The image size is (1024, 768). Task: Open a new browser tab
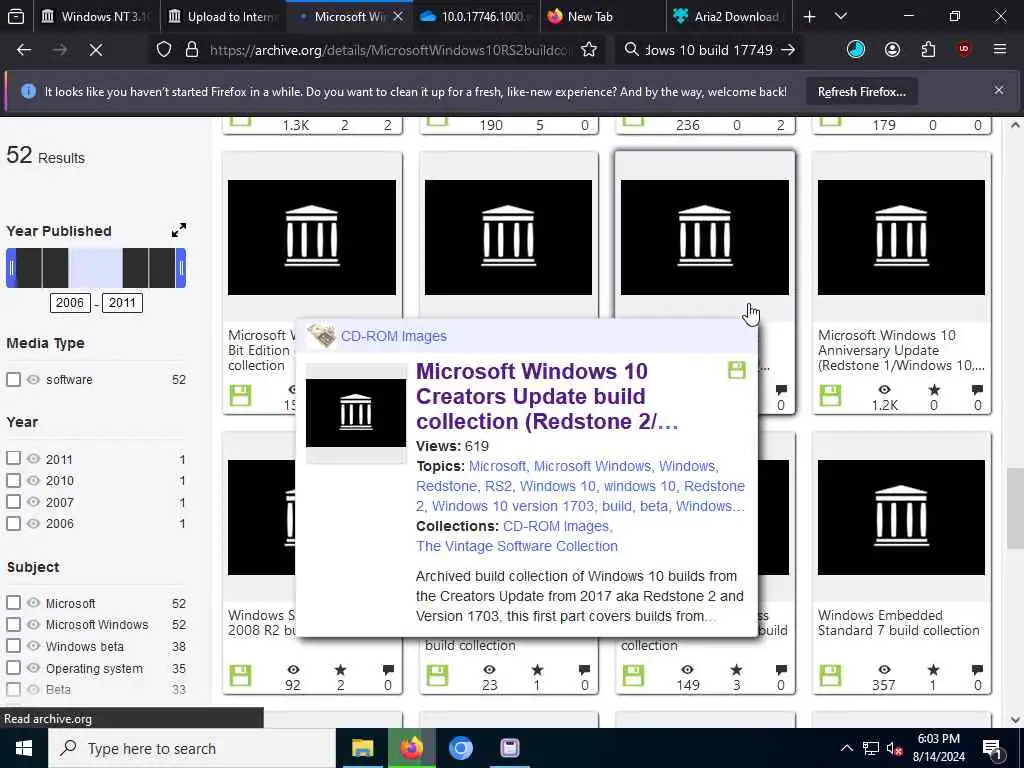tap(809, 16)
